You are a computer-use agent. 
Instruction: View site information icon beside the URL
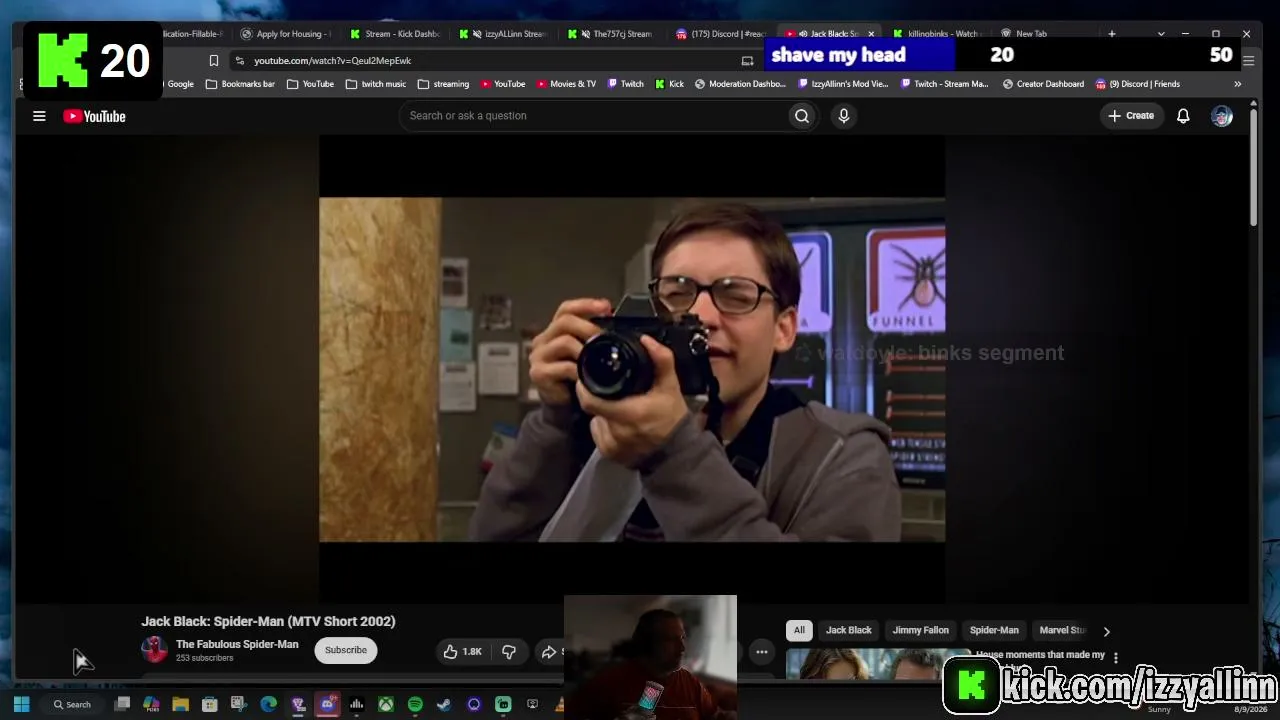[x=239, y=61]
